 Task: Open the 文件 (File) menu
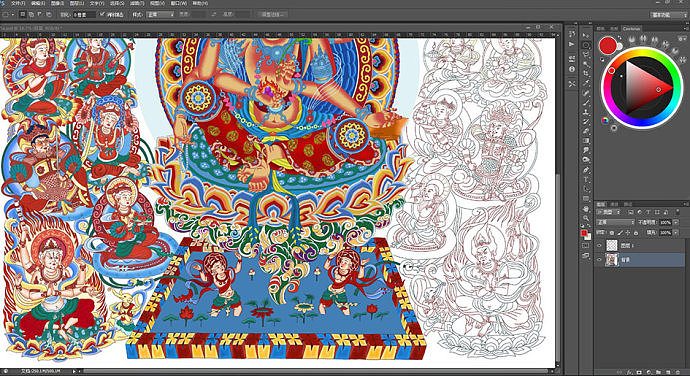(x=18, y=3)
